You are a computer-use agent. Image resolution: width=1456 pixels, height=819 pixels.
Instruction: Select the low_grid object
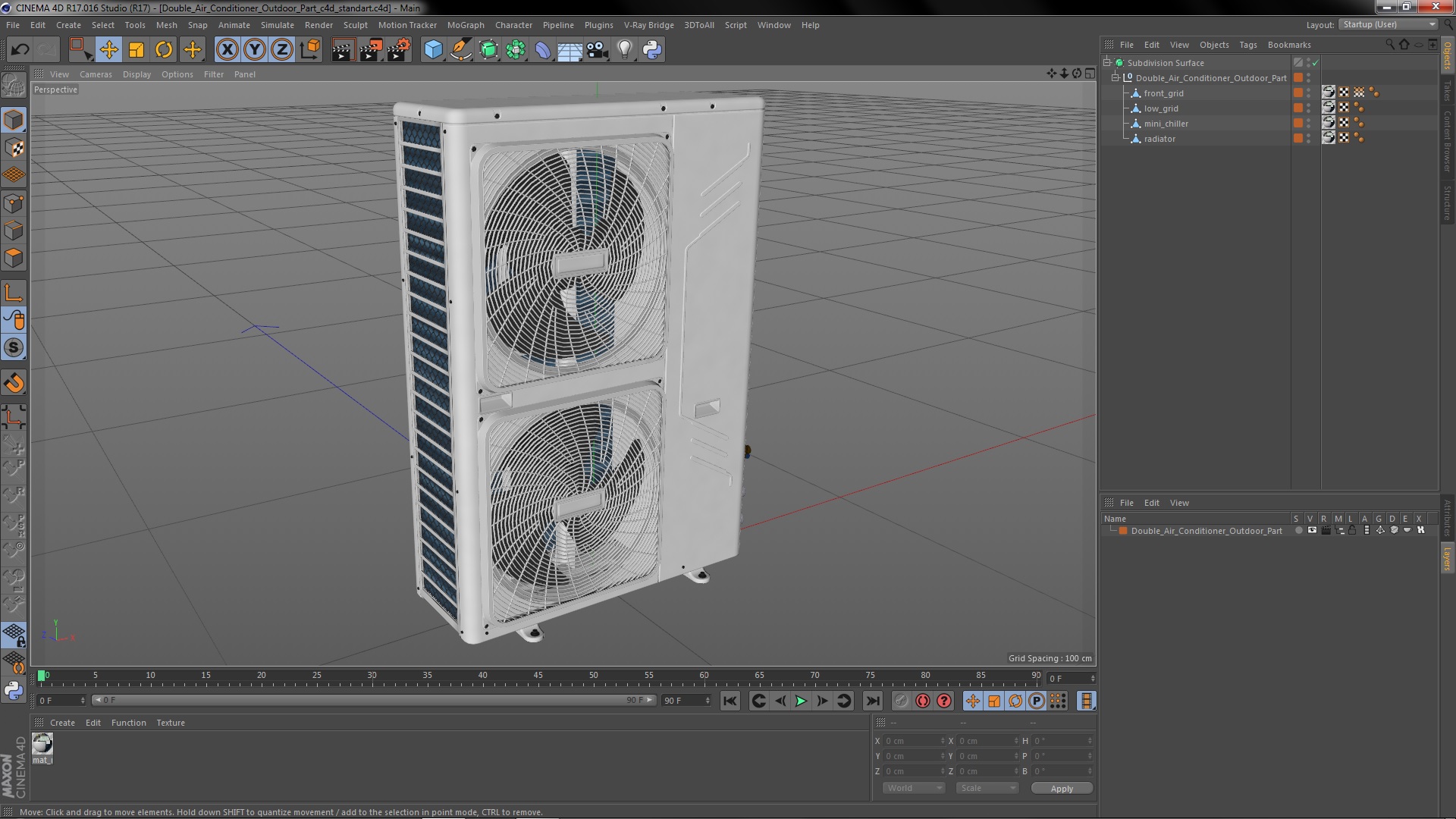[x=1161, y=108]
